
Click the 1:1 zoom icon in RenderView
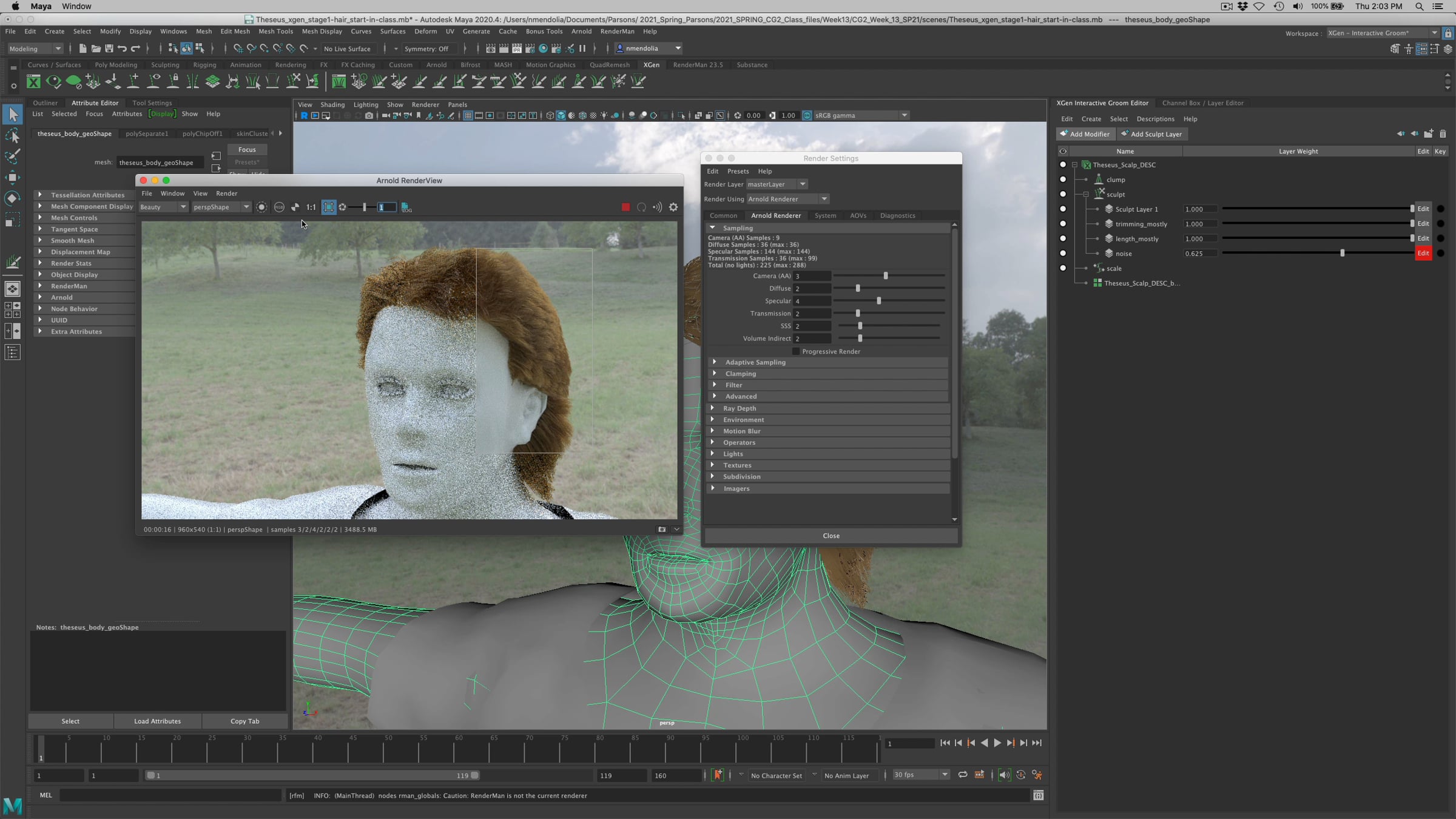(311, 207)
